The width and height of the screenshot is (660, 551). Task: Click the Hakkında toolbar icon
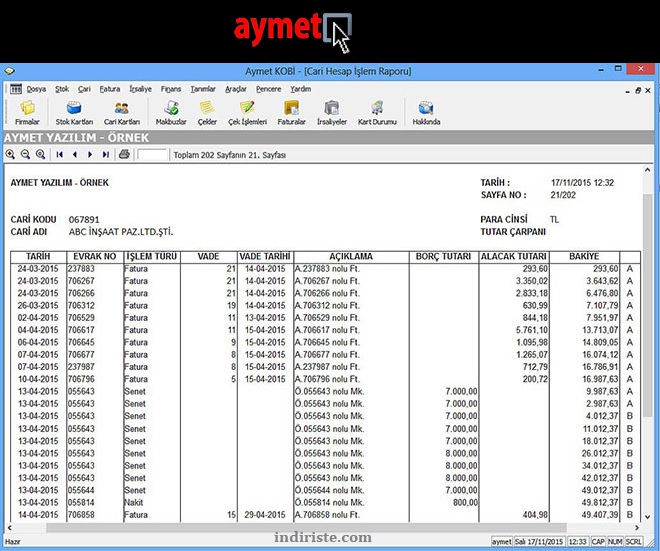coord(426,113)
